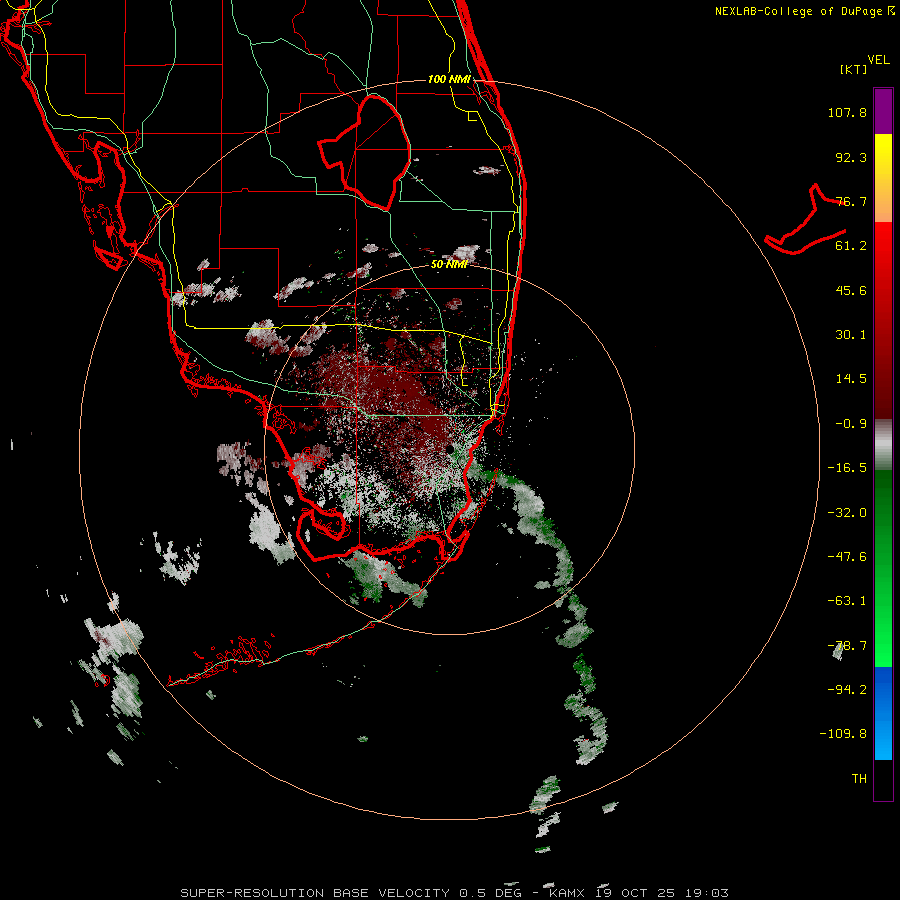
Task: Click the 50 NMI range ring label
Action: (x=449, y=265)
